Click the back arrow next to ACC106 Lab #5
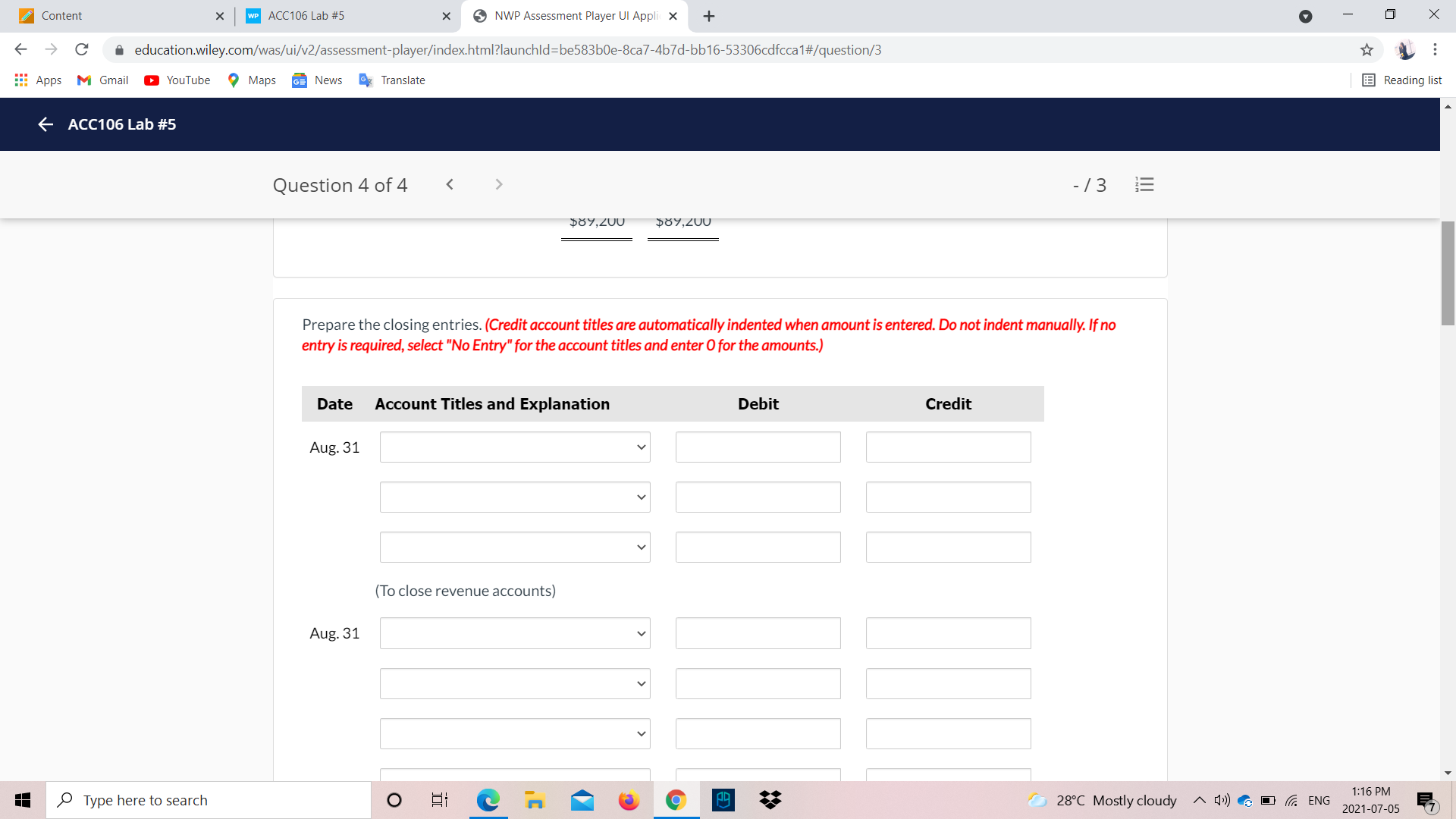 tap(45, 124)
